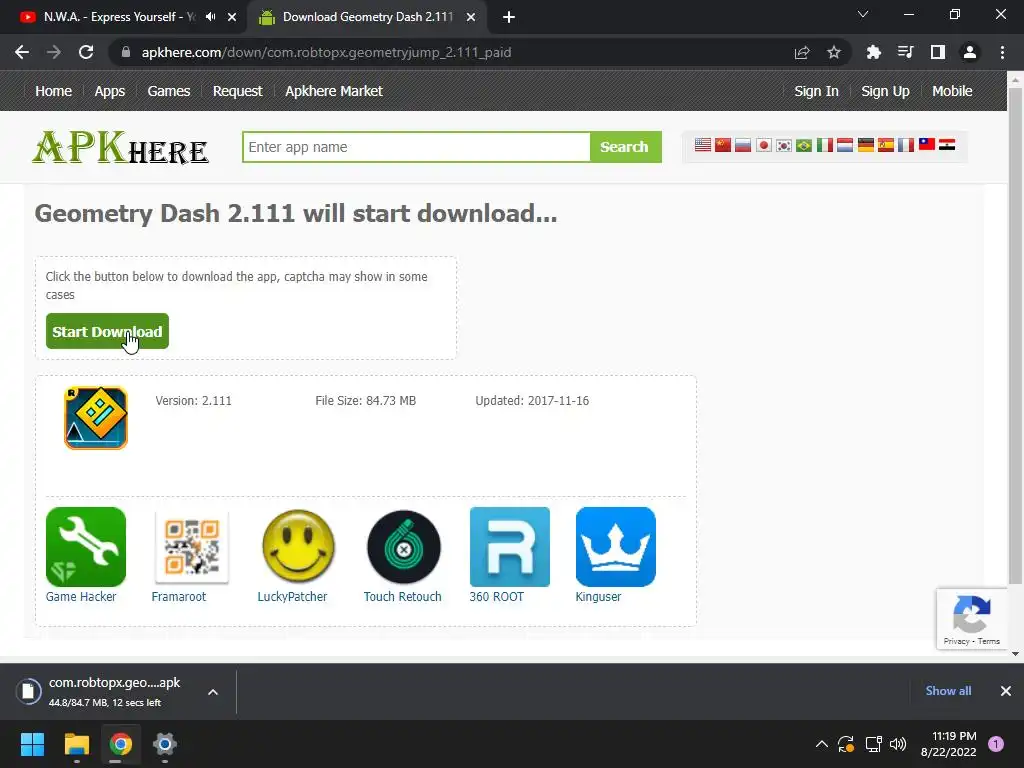
Task: Select the Italy flag language
Action: click(825, 145)
